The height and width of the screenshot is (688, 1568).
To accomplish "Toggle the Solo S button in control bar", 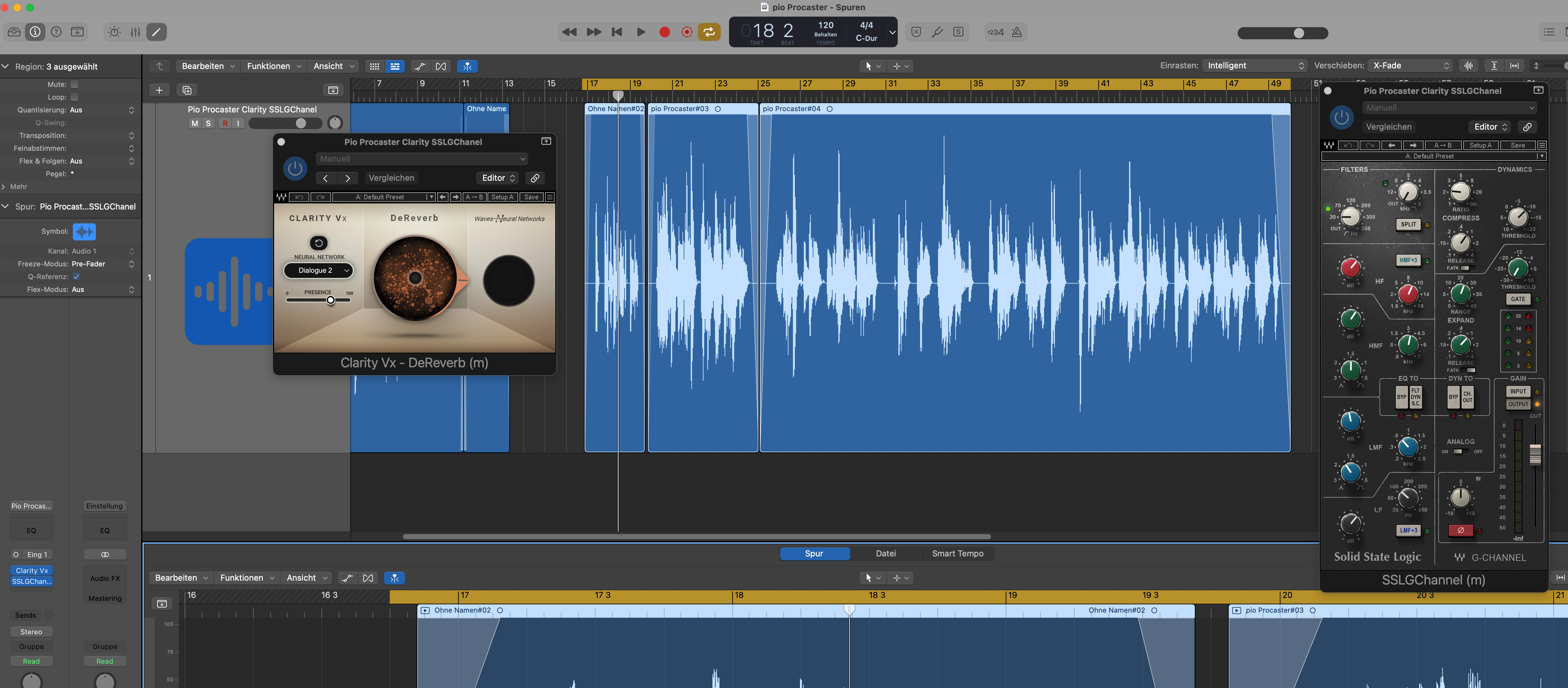I will click(958, 32).
